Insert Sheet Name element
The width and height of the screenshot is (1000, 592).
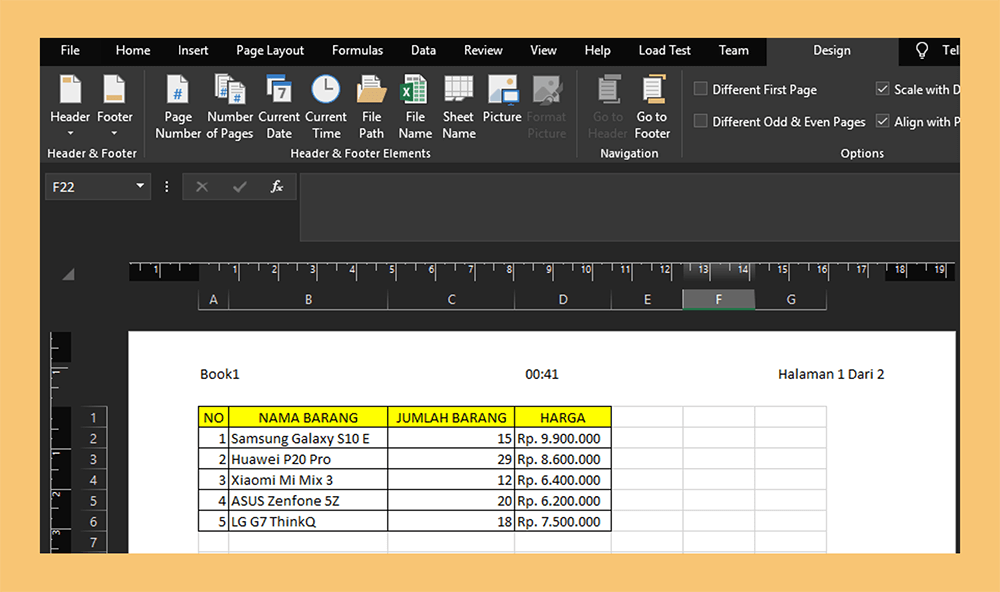[459, 107]
